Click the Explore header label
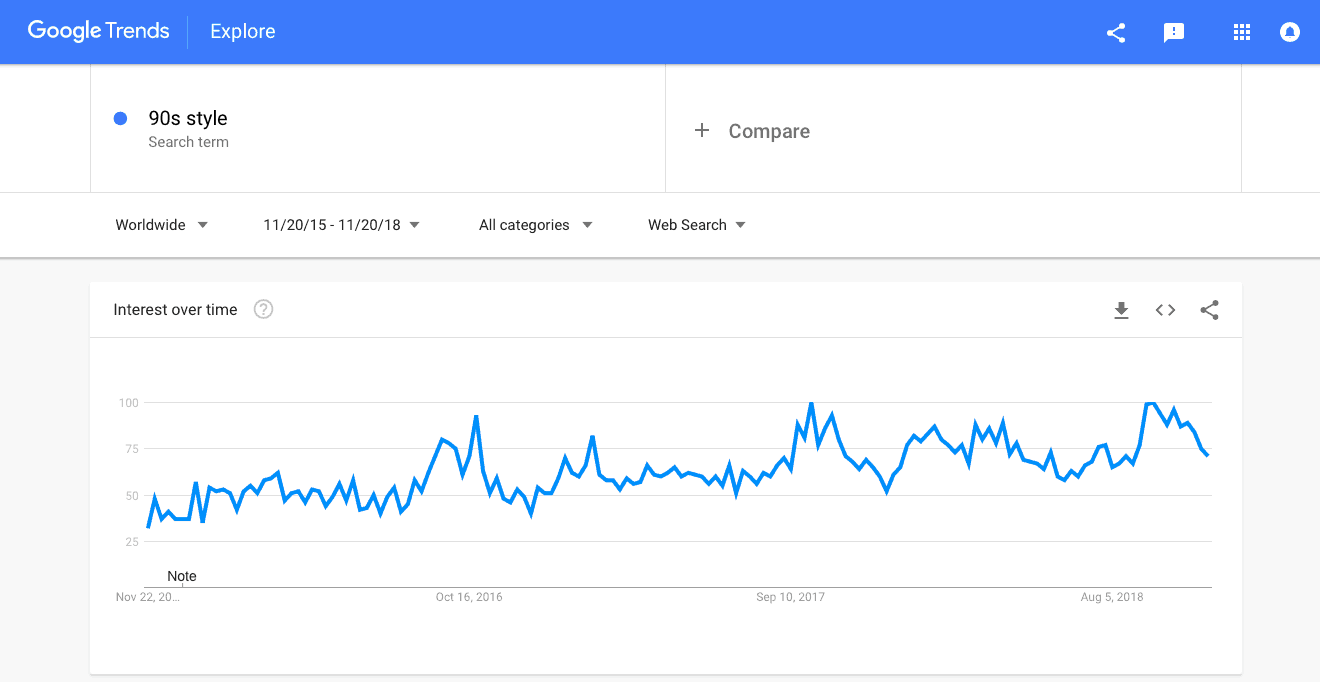1320x682 pixels. pyautogui.click(x=243, y=32)
